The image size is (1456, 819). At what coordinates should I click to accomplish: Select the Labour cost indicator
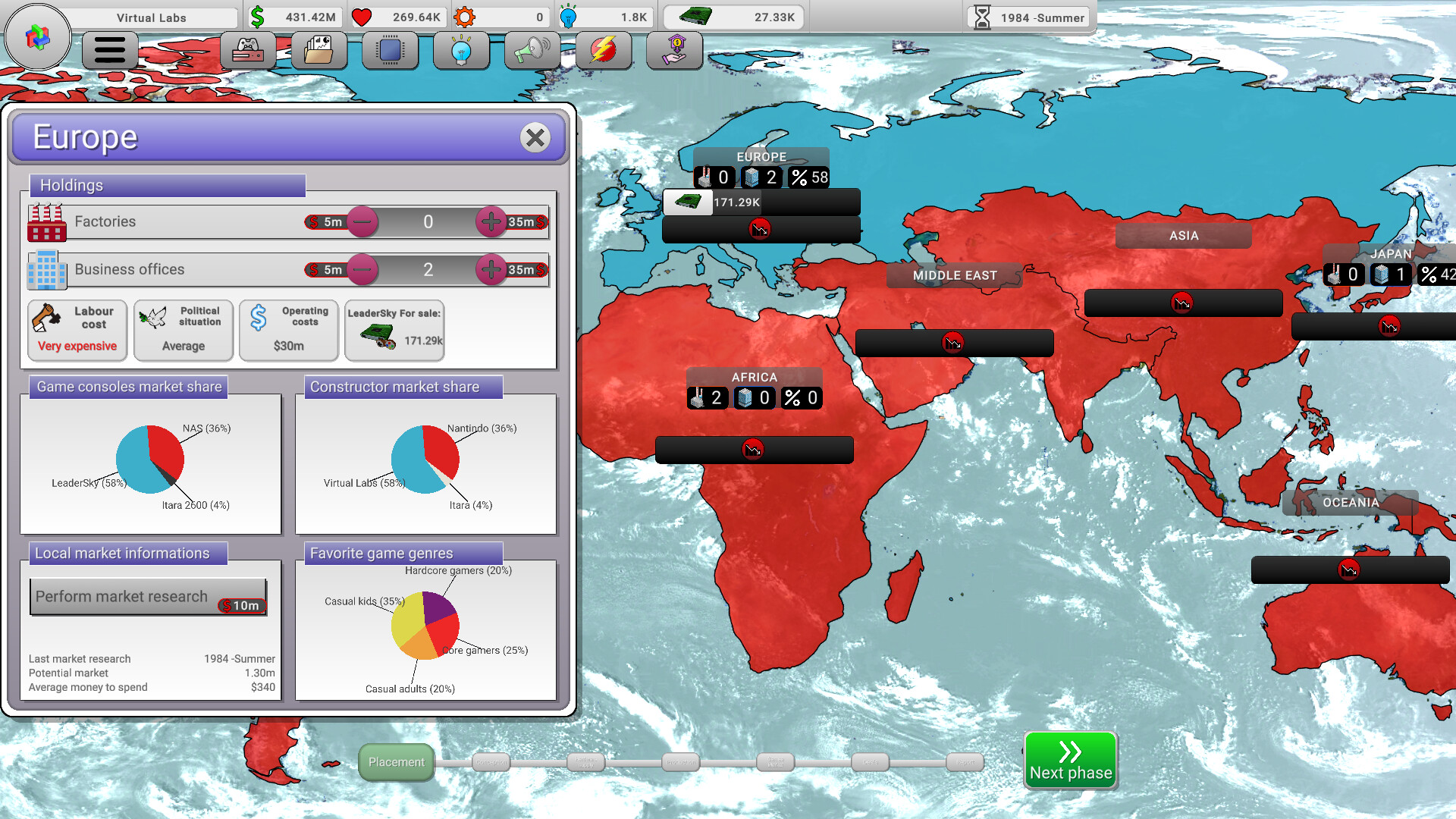pos(77,331)
